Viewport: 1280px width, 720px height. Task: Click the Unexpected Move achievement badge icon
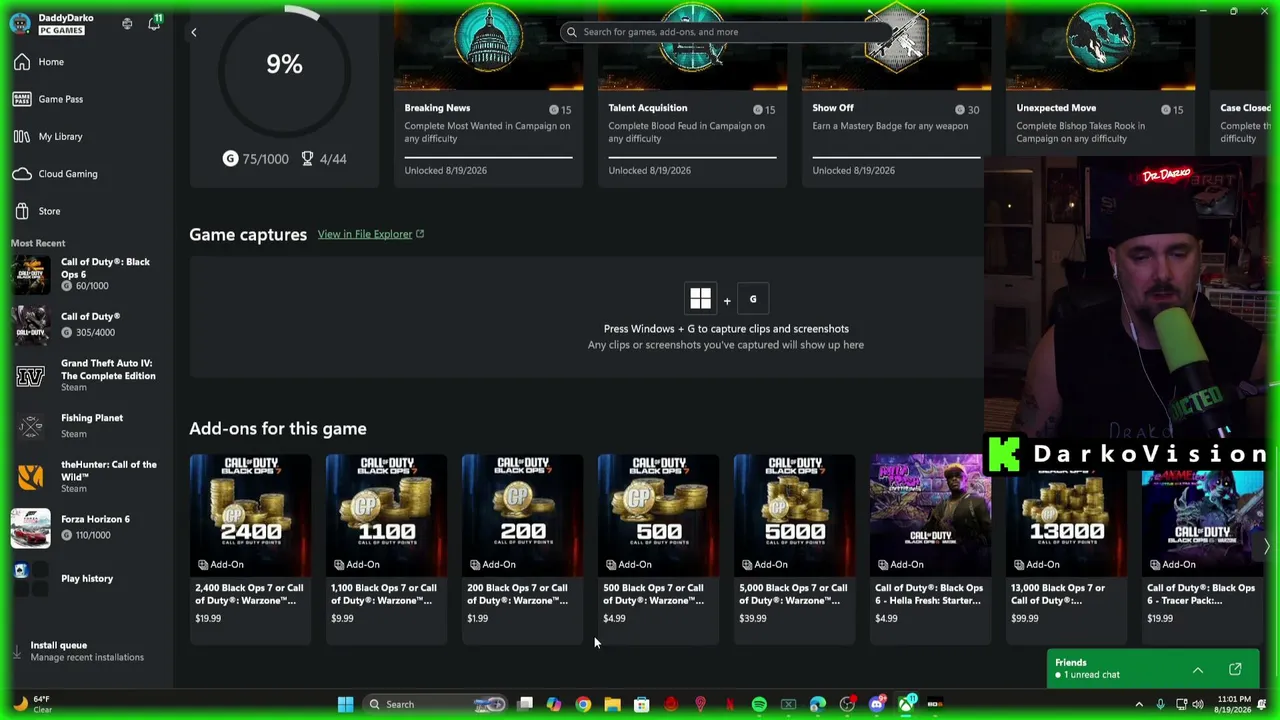1100,40
